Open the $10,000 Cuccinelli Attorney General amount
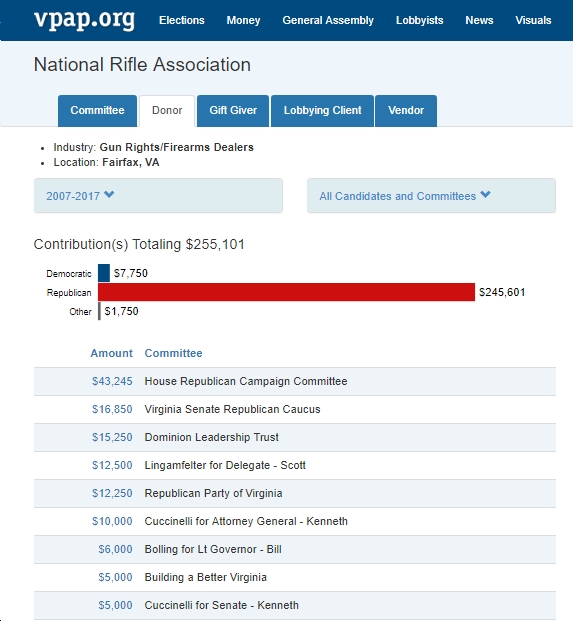This screenshot has width=573, height=621. [112, 521]
